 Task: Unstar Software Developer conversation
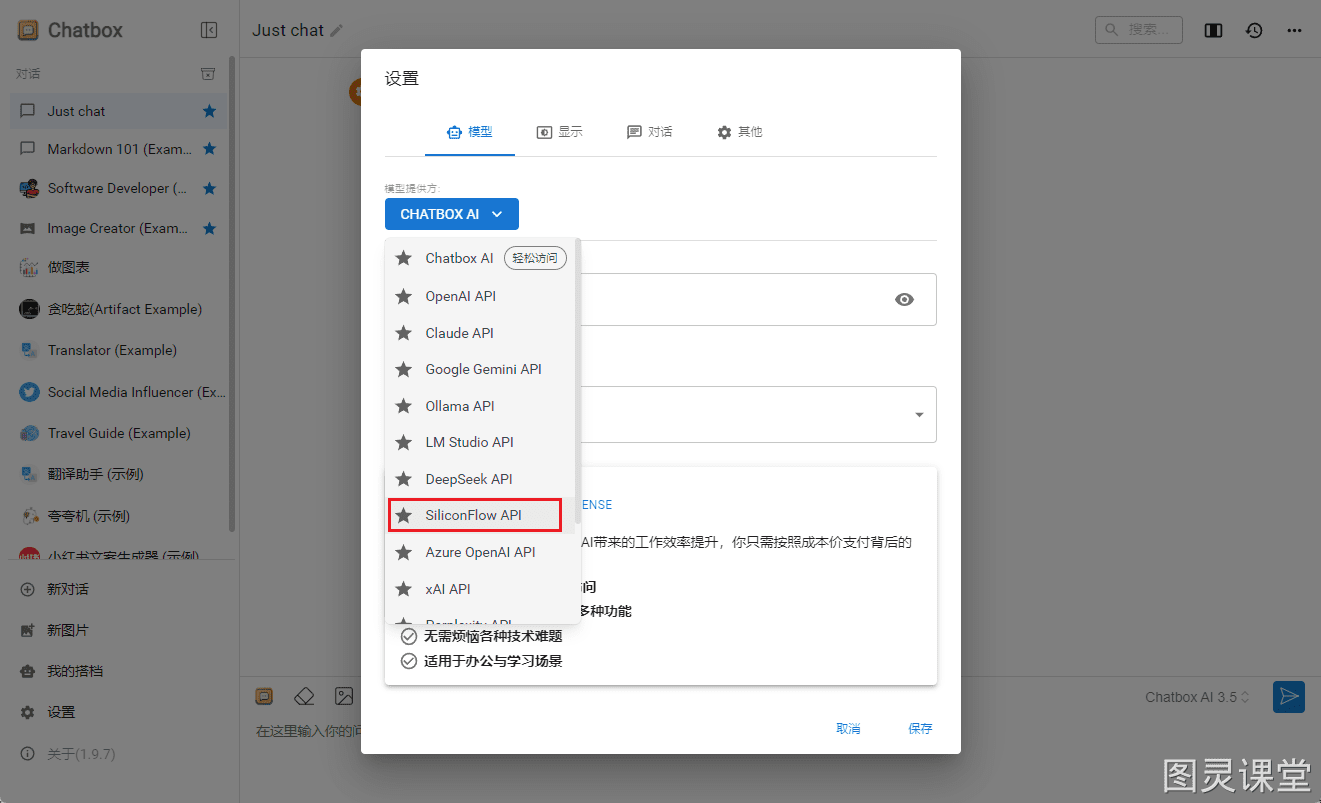pos(209,188)
